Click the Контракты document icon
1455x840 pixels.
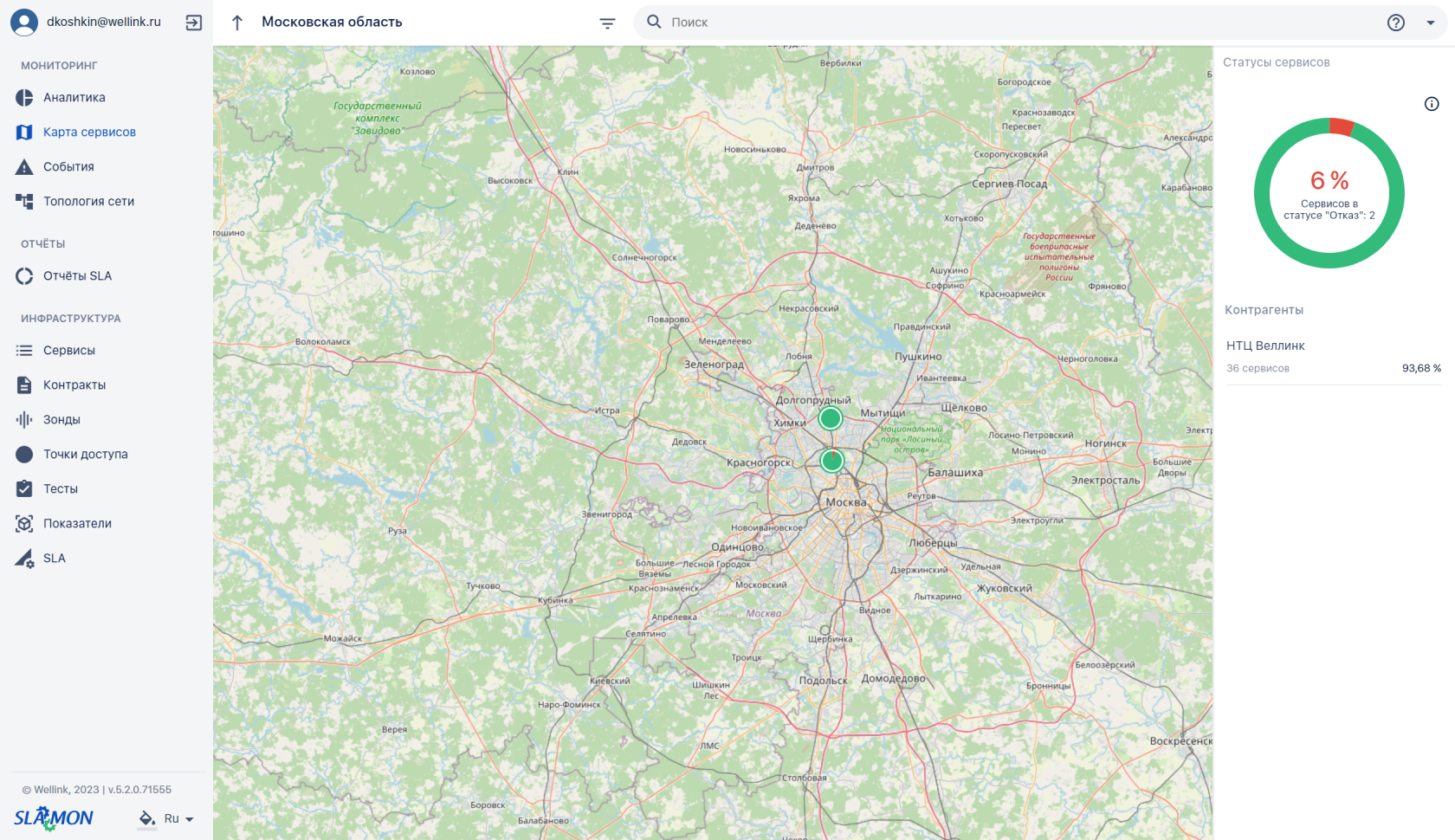tap(24, 385)
